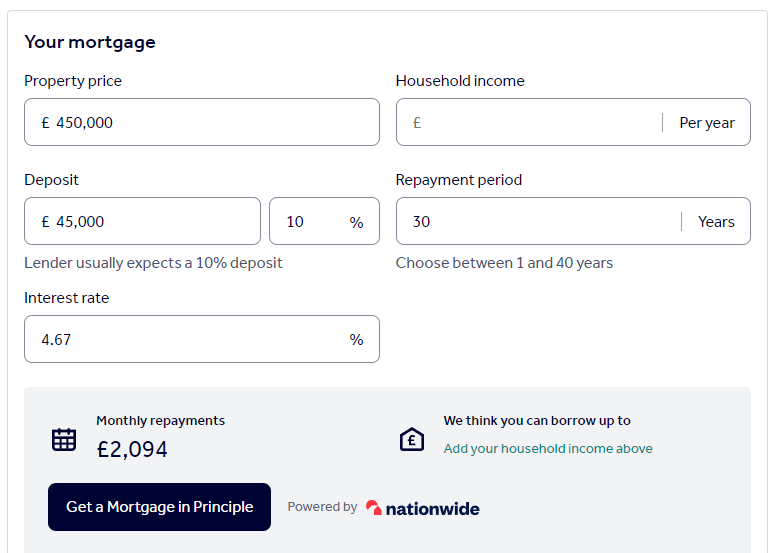Click the calendar icon beside Monthly repayments

tap(64, 439)
